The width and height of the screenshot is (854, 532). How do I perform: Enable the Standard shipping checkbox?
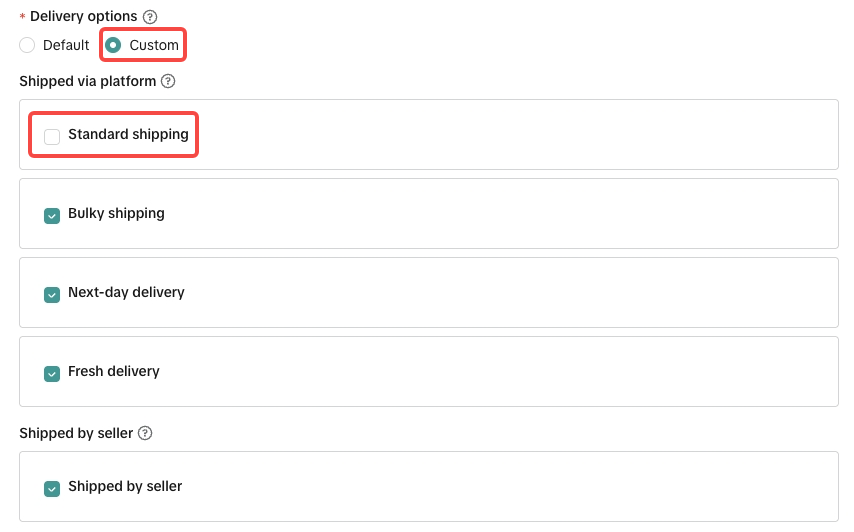52,136
